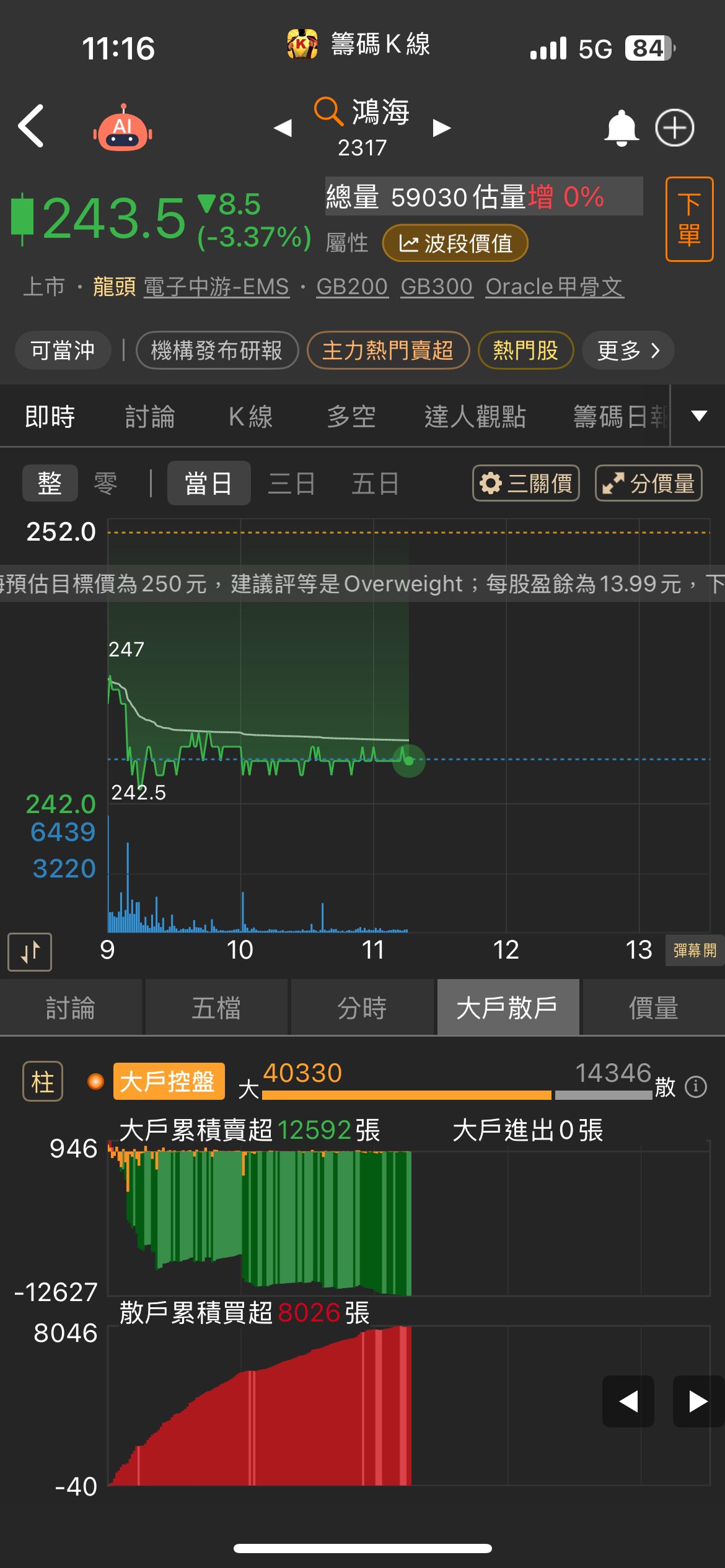
Task: Switch to the 討論 top tab
Action: (150, 416)
